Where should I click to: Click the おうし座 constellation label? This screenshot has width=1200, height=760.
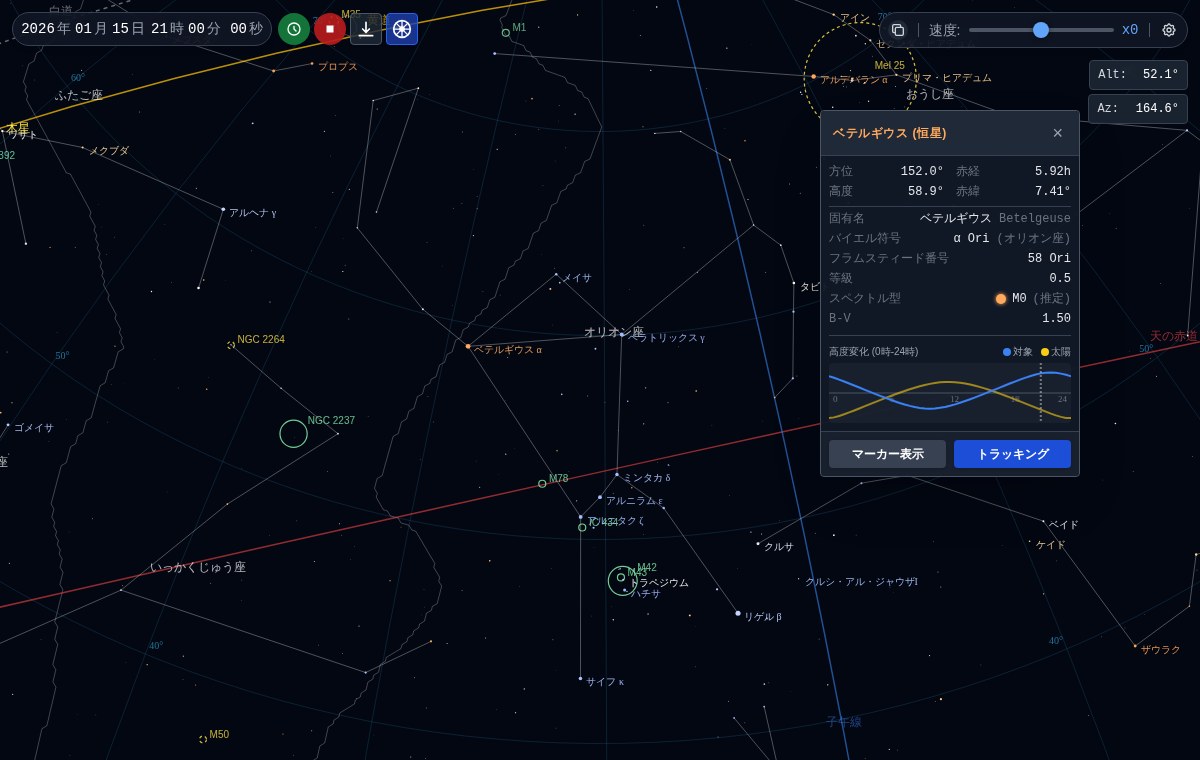tap(930, 94)
